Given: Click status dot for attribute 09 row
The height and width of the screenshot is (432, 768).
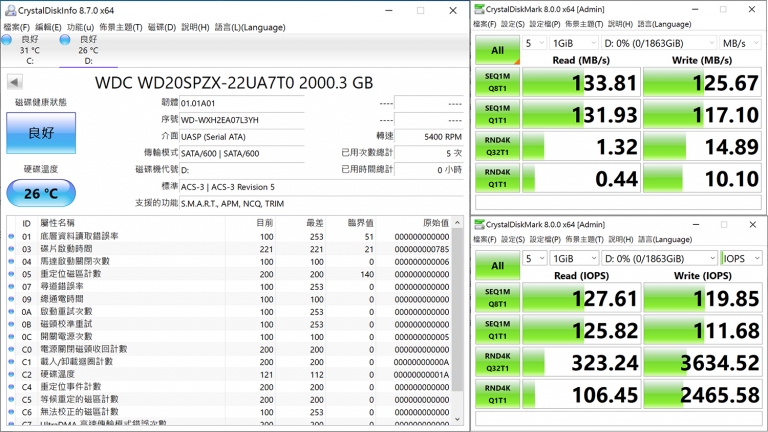Looking at the screenshot, I should [11, 299].
